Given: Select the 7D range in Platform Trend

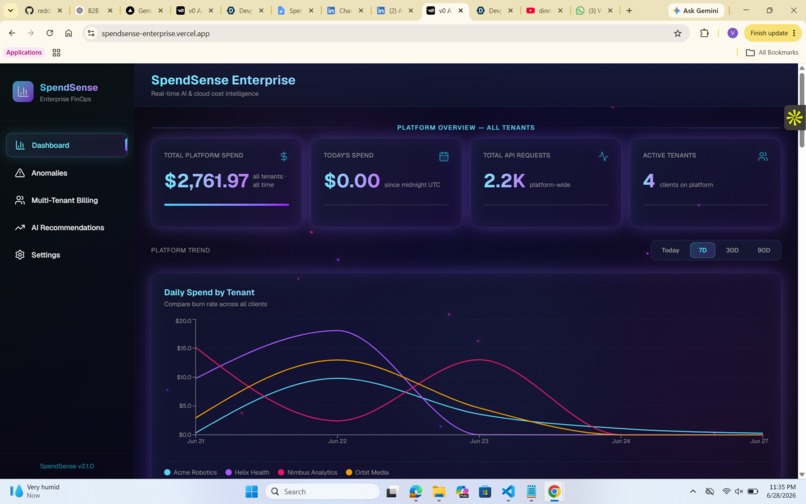Looking at the screenshot, I should click(x=702, y=250).
